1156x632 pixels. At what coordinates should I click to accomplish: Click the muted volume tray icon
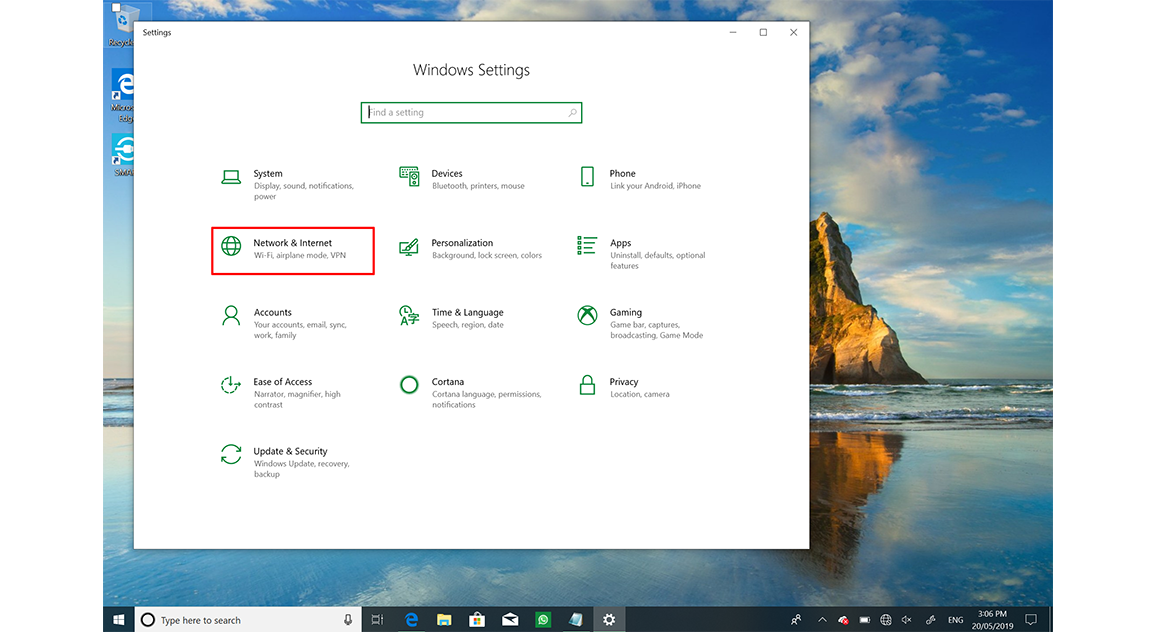907,619
